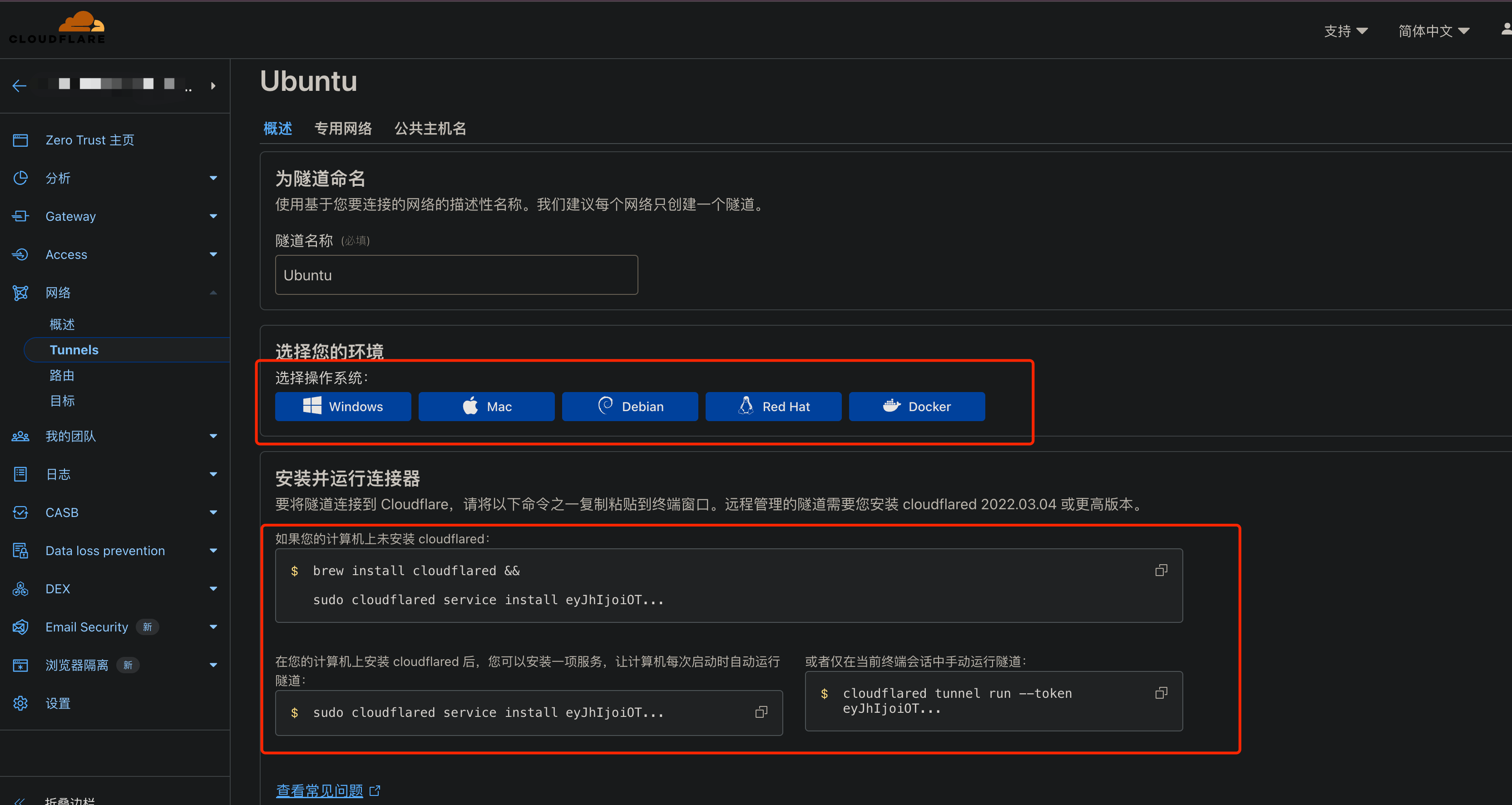
Task: Collapse the 网络 menu arrow
Action: (x=214, y=293)
